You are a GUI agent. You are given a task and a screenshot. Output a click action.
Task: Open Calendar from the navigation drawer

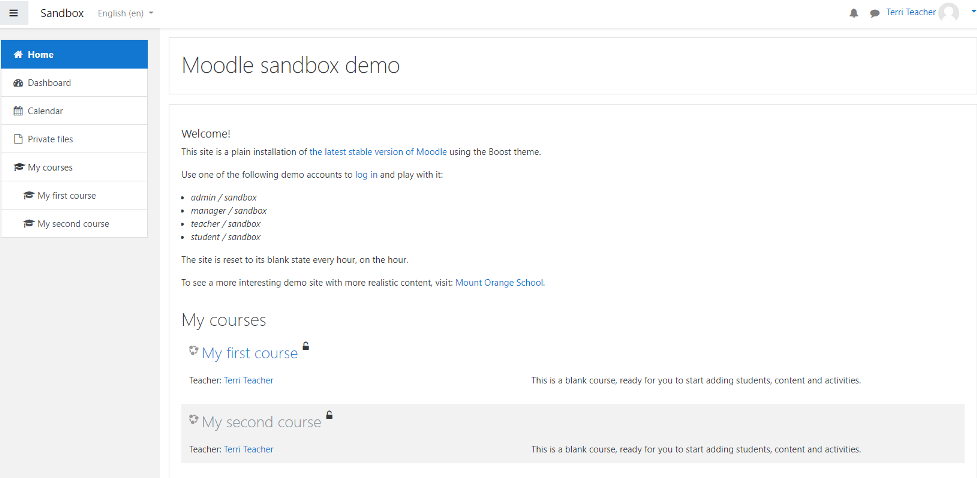(74, 111)
